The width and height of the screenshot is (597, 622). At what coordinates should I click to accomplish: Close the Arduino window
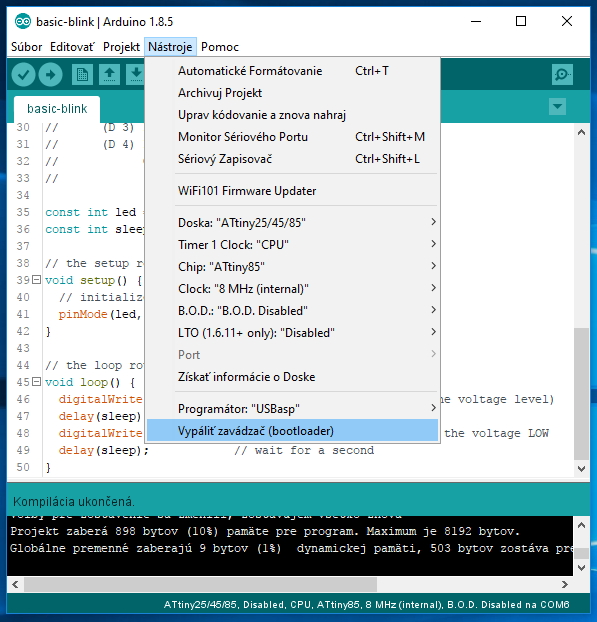click(567, 21)
